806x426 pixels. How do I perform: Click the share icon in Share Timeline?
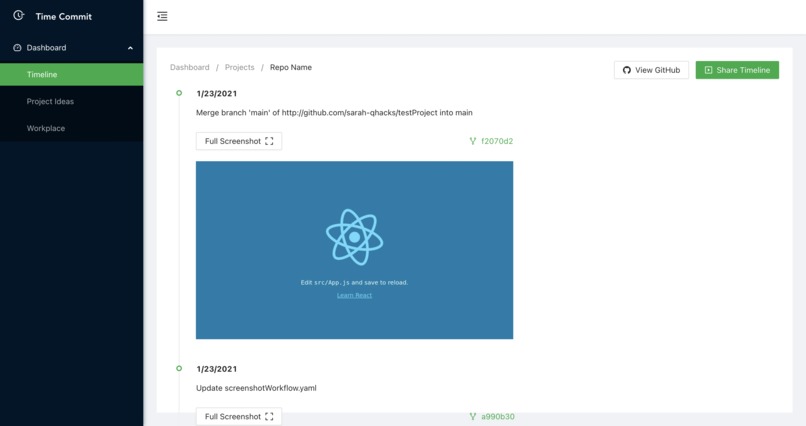point(708,70)
